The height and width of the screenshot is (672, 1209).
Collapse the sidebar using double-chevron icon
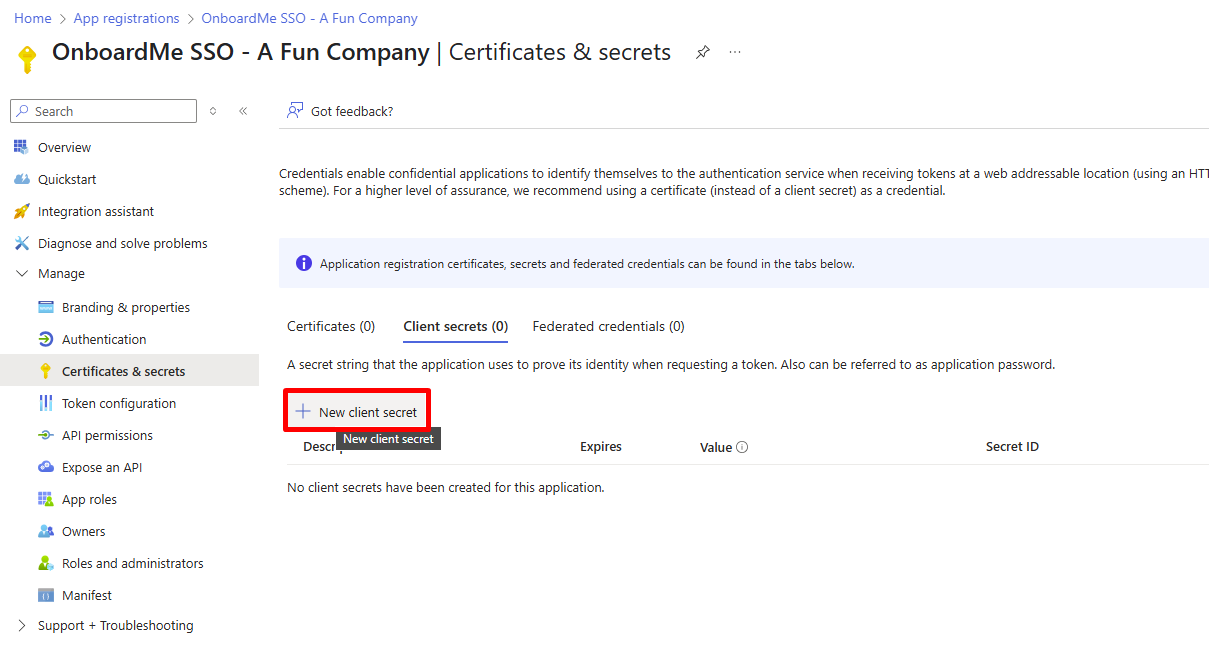[243, 111]
